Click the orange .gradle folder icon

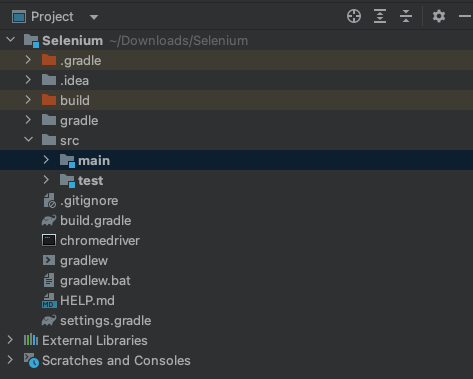pyautogui.click(x=49, y=60)
